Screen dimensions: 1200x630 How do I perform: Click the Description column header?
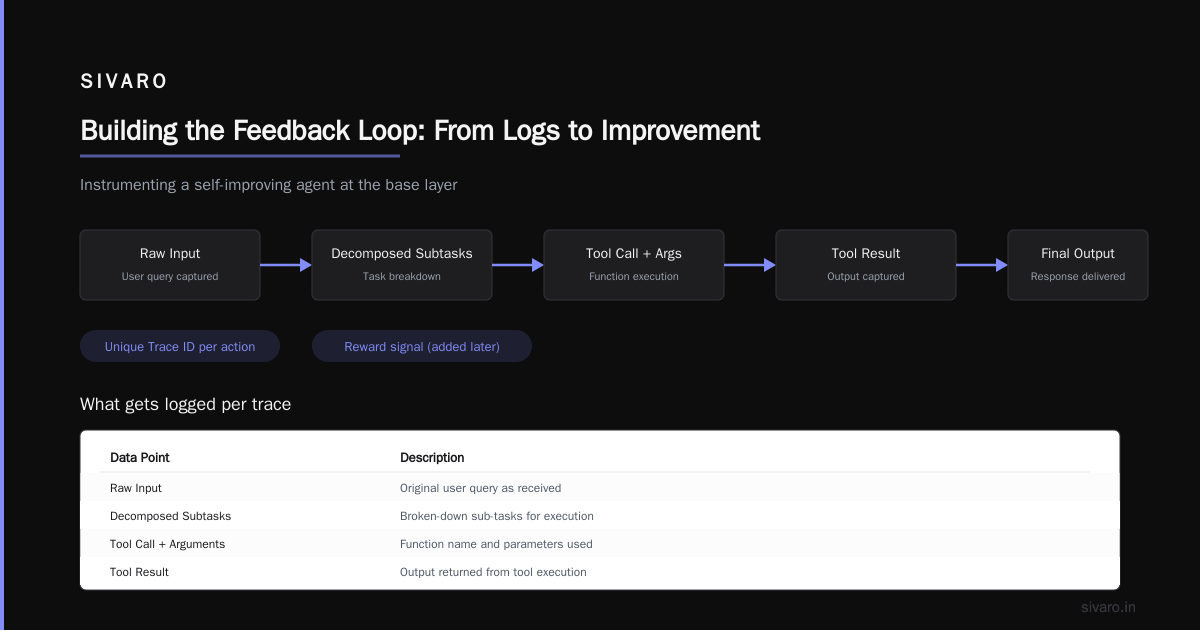click(x=432, y=458)
